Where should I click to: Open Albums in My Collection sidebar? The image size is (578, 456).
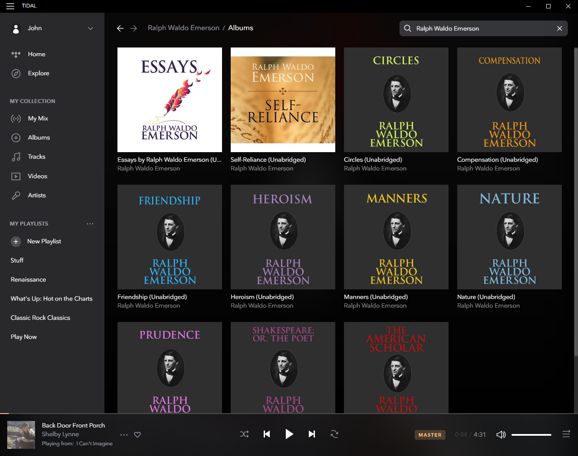(39, 138)
